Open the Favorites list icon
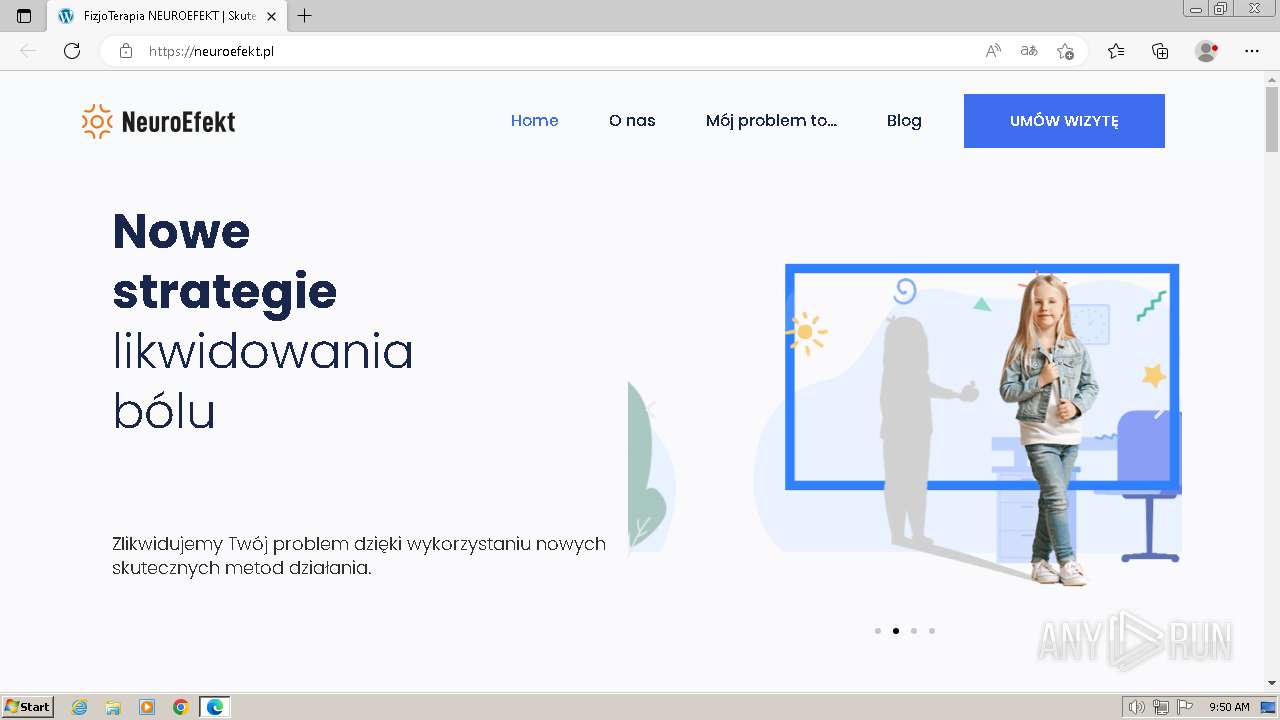This screenshot has width=1280, height=720. (x=1116, y=51)
